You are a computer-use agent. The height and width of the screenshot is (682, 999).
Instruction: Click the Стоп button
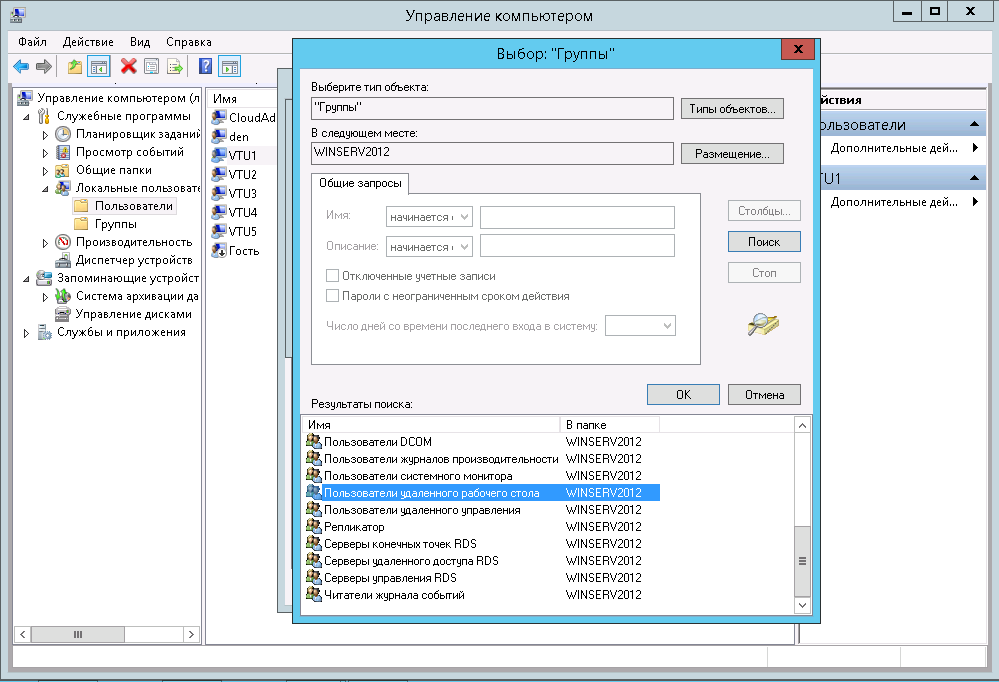(x=764, y=273)
